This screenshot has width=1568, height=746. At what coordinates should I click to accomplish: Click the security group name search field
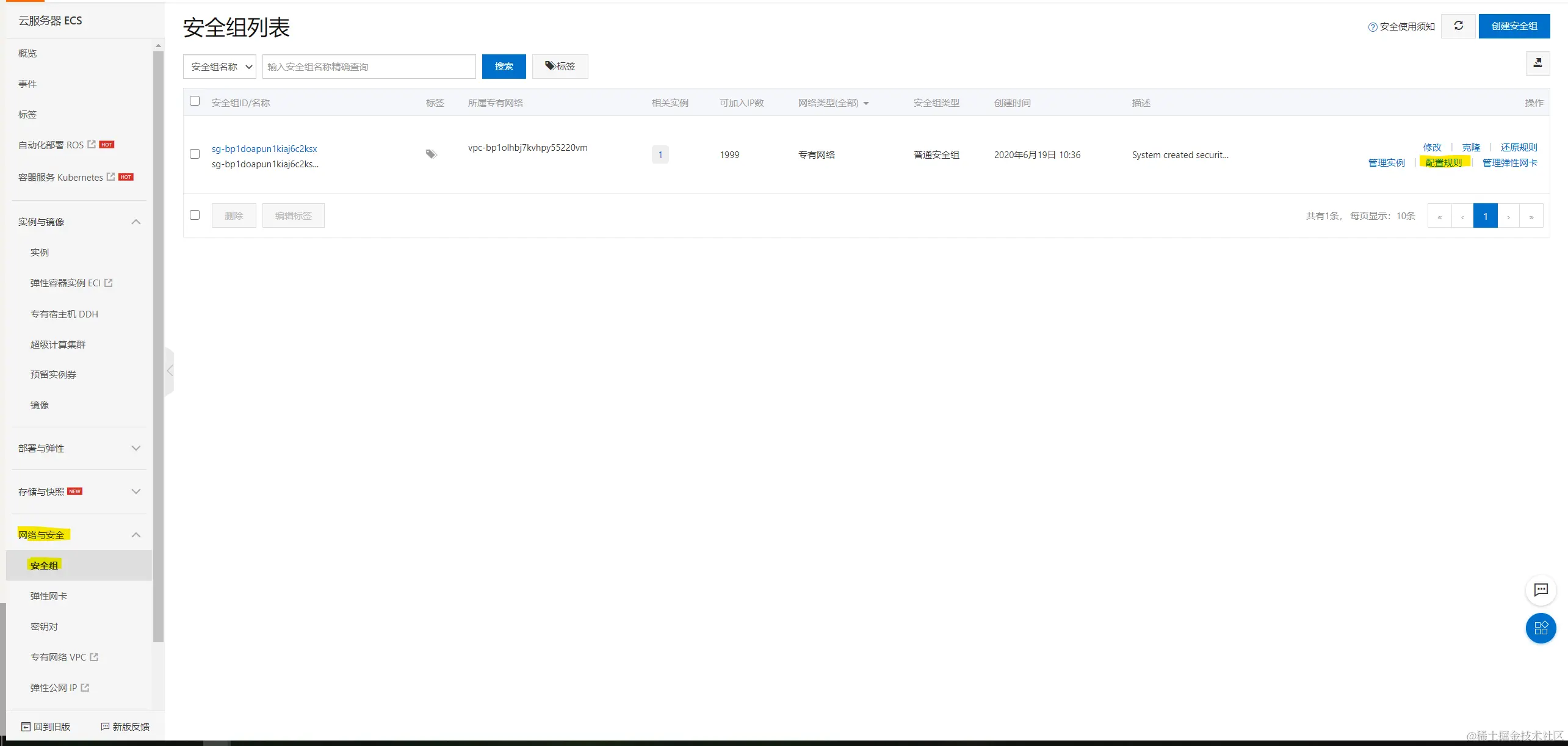click(369, 67)
